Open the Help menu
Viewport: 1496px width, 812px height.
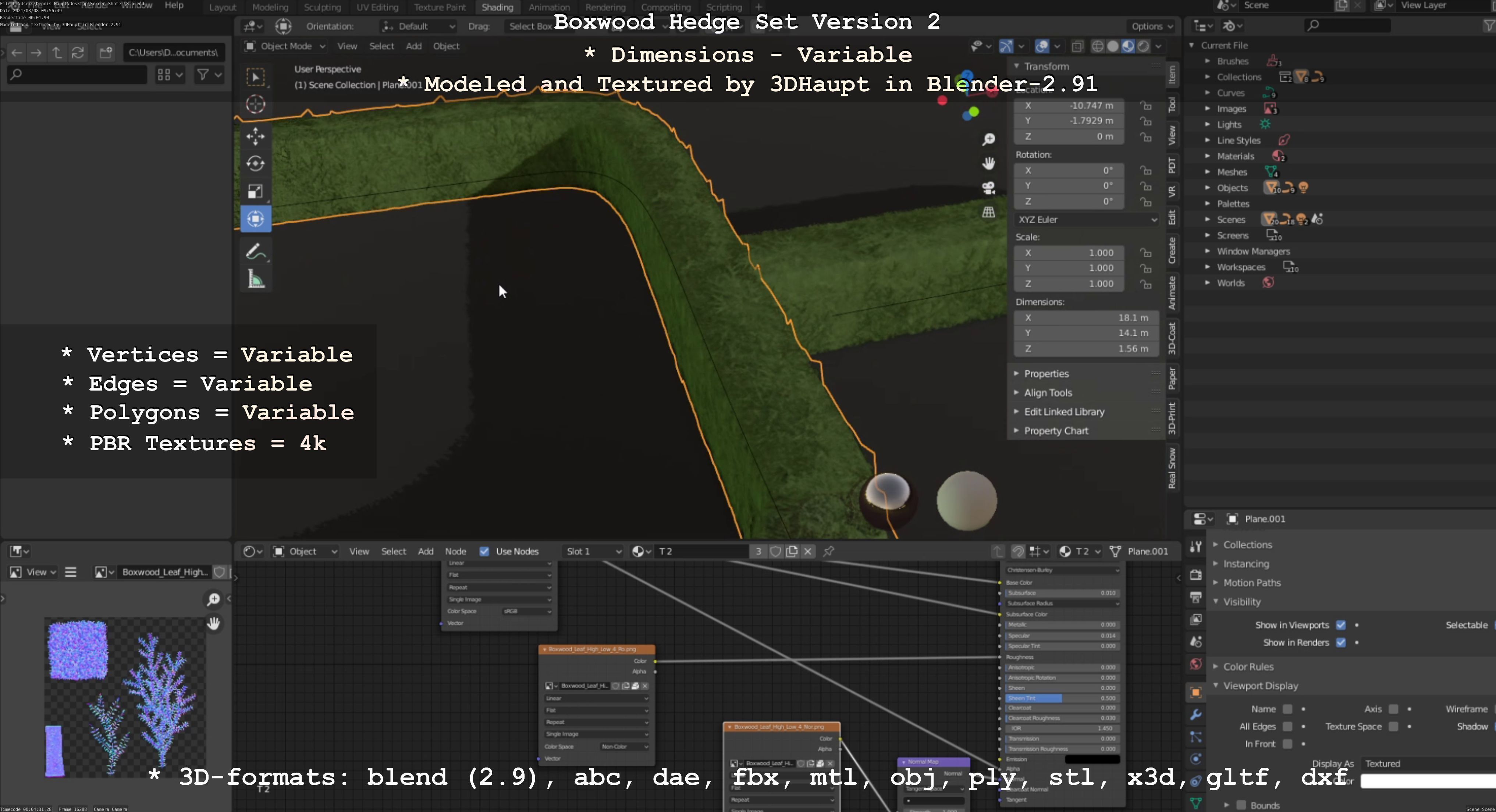(174, 5)
